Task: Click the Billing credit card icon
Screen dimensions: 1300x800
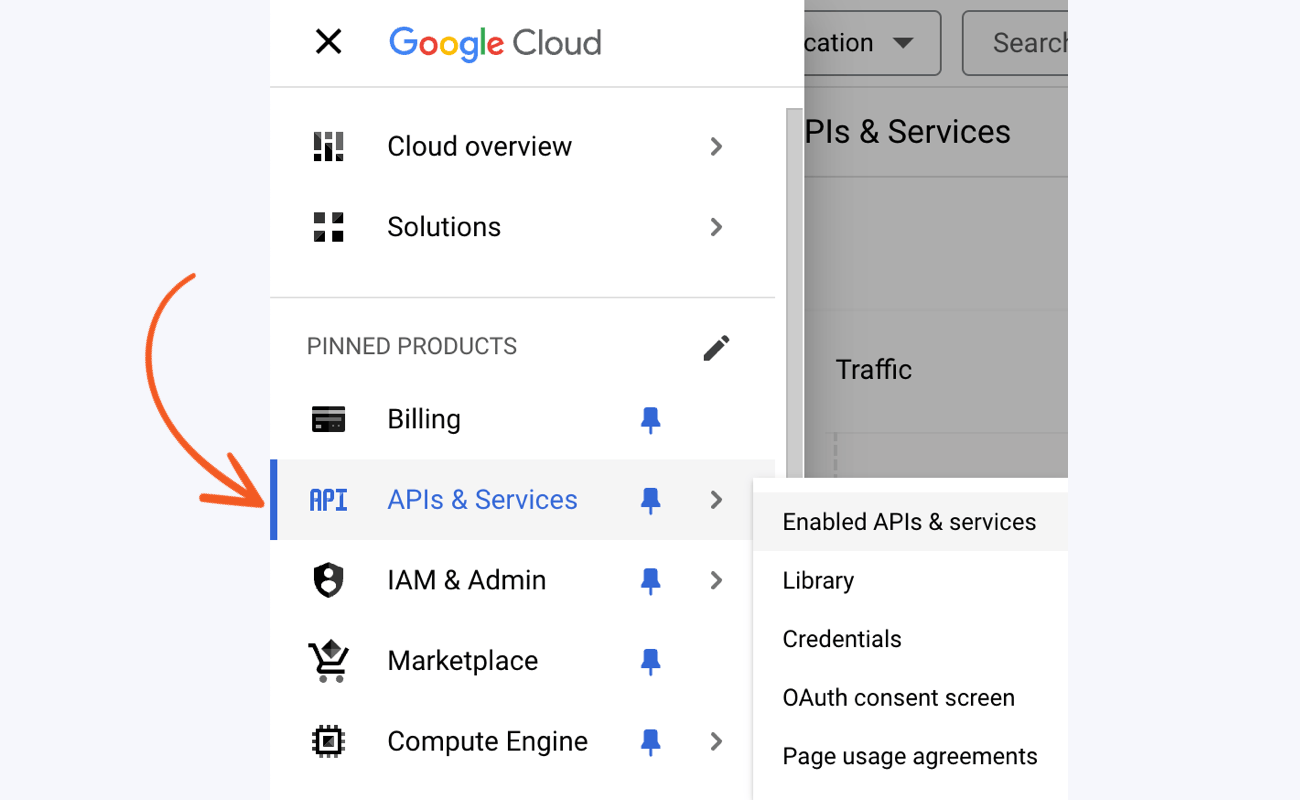Action: [328, 419]
